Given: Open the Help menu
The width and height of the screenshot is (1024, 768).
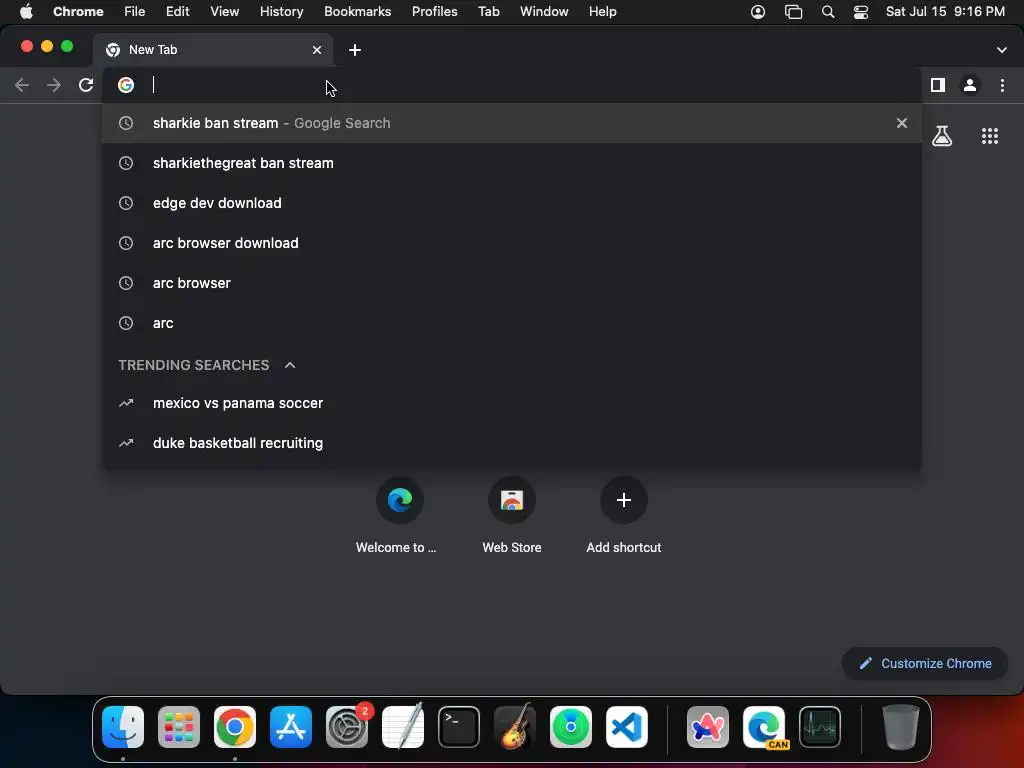Looking at the screenshot, I should point(603,12).
